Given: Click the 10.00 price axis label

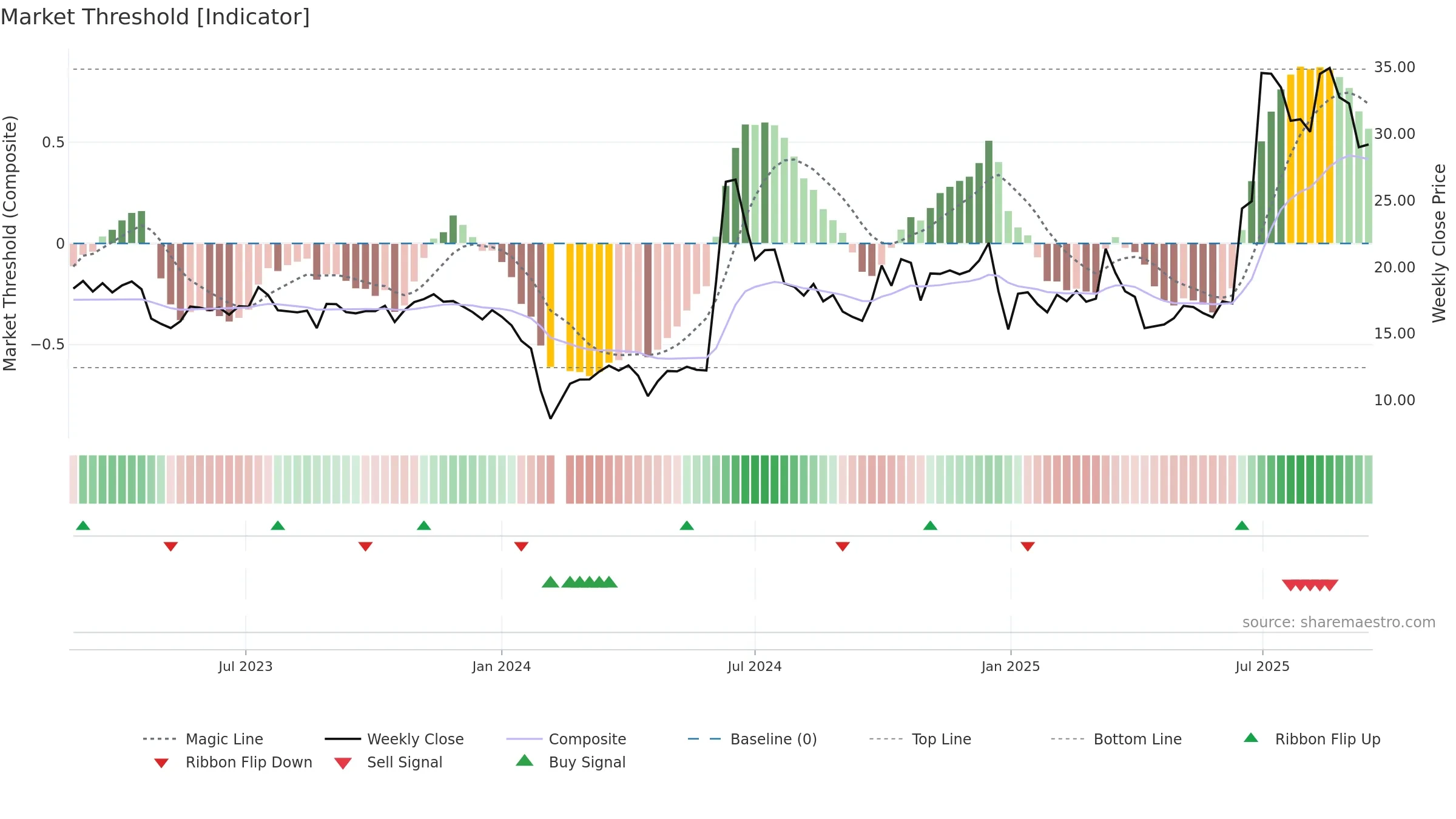Looking at the screenshot, I should coord(1395,400).
